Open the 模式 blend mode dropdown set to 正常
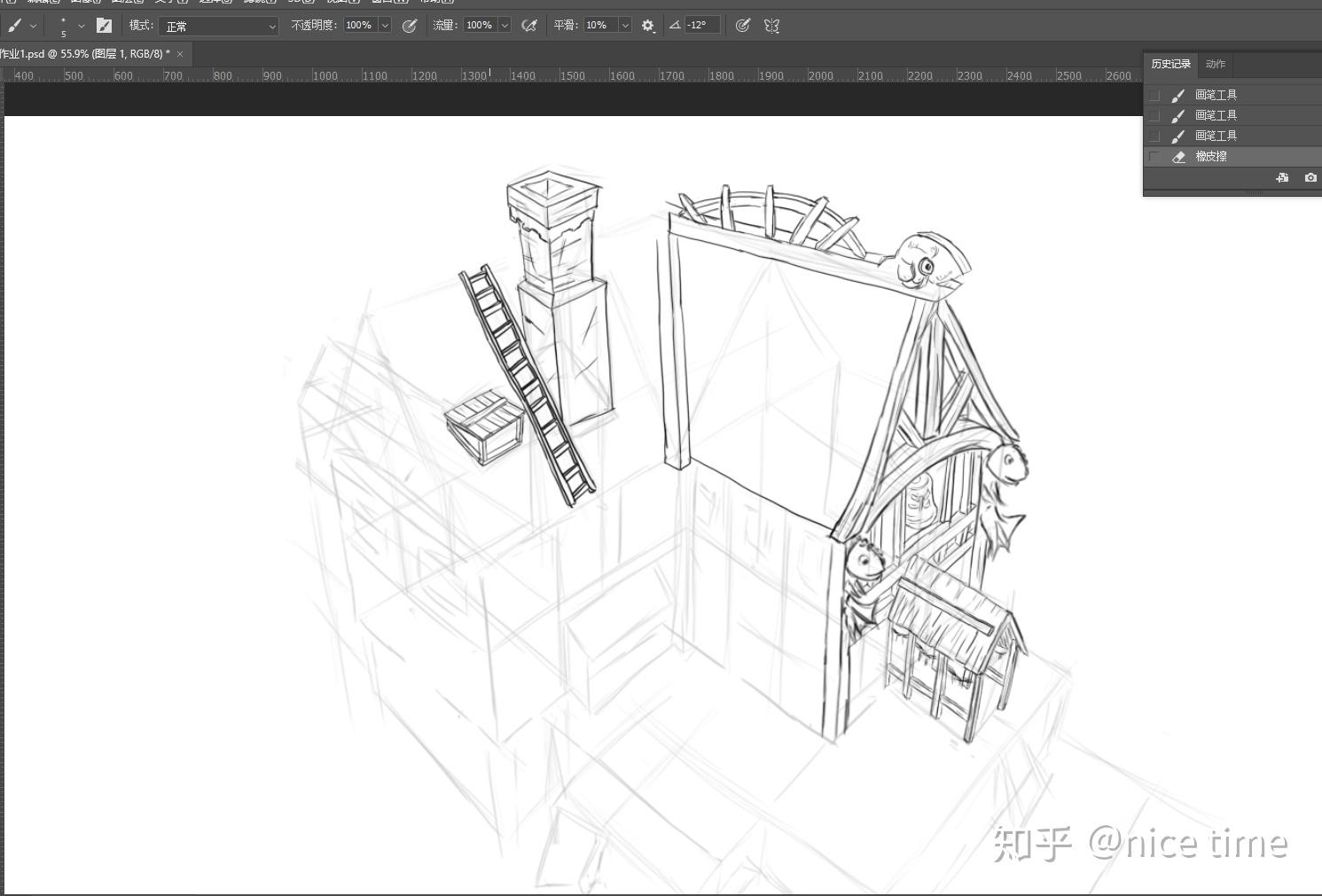 pos(219,27)
